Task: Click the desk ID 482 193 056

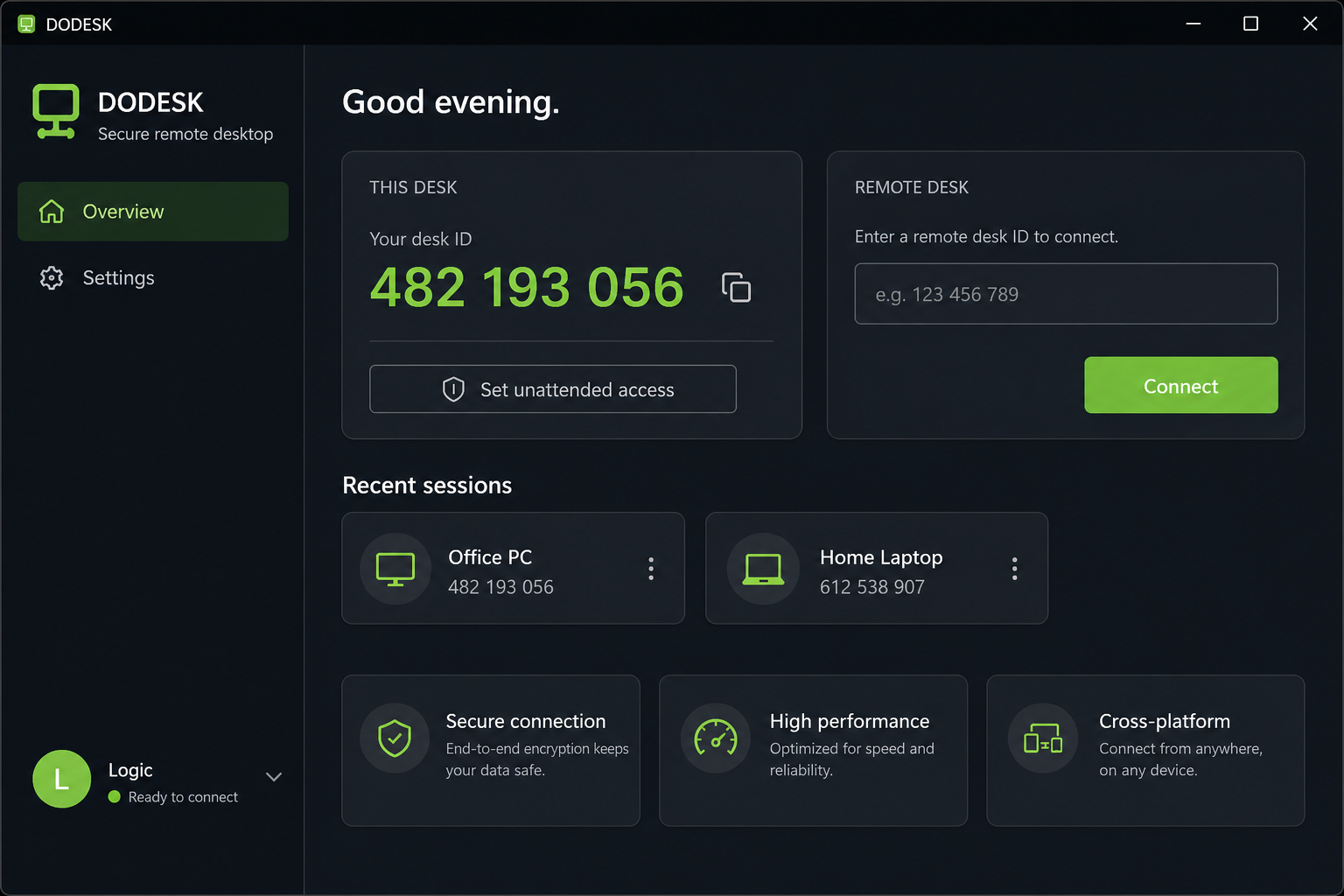Action: [x=527, y=287]
